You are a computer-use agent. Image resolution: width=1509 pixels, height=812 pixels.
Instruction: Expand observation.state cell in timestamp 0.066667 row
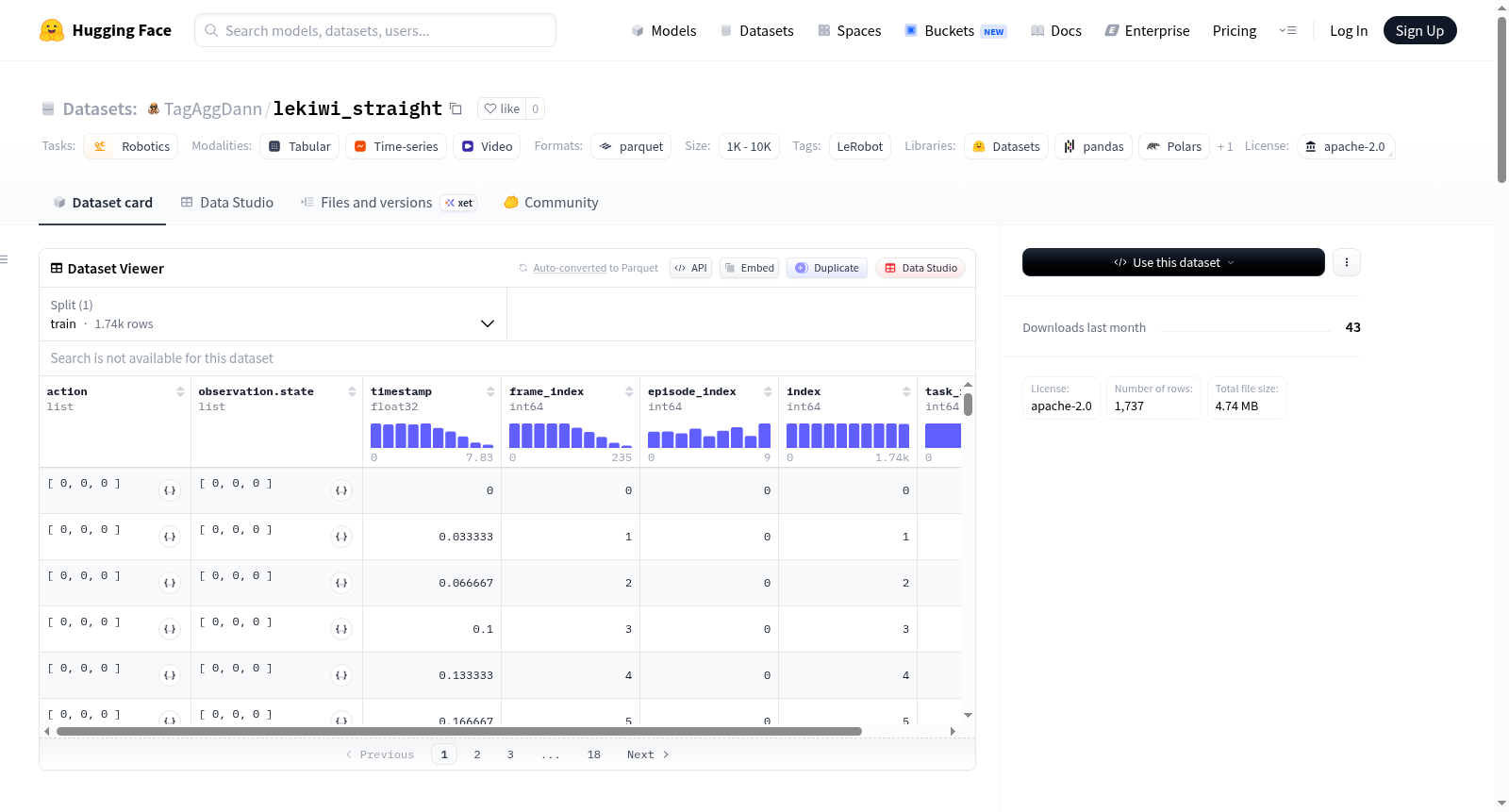tap(341, 583)
